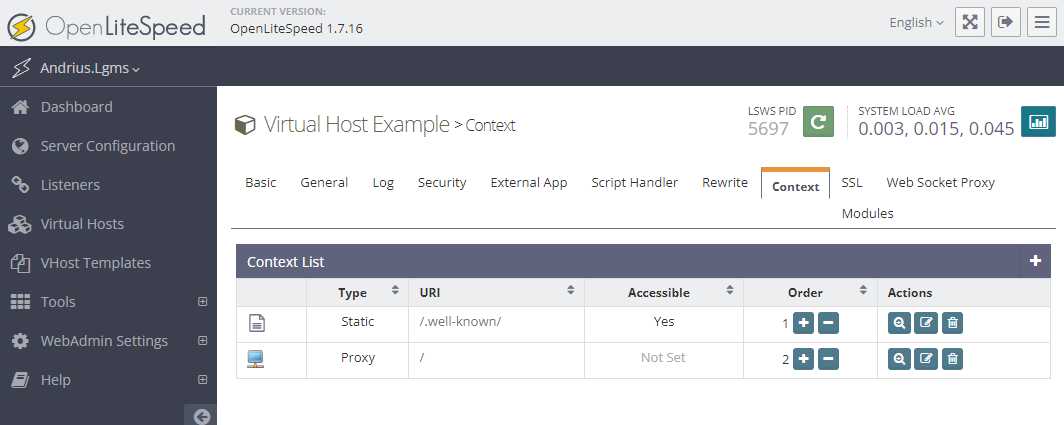Screen dimensions: 1064x425
Task: Switch to the Basic tab
Action: click(261, 183)
